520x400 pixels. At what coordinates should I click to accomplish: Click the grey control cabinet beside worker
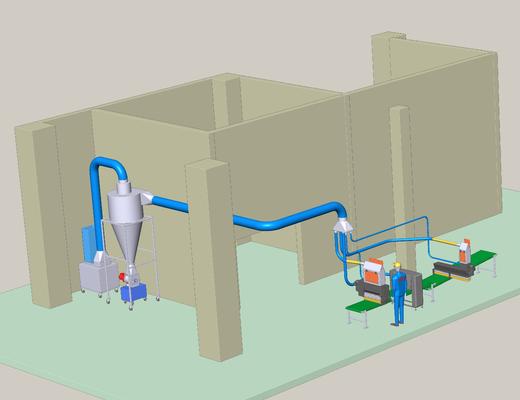click(415, 287)
